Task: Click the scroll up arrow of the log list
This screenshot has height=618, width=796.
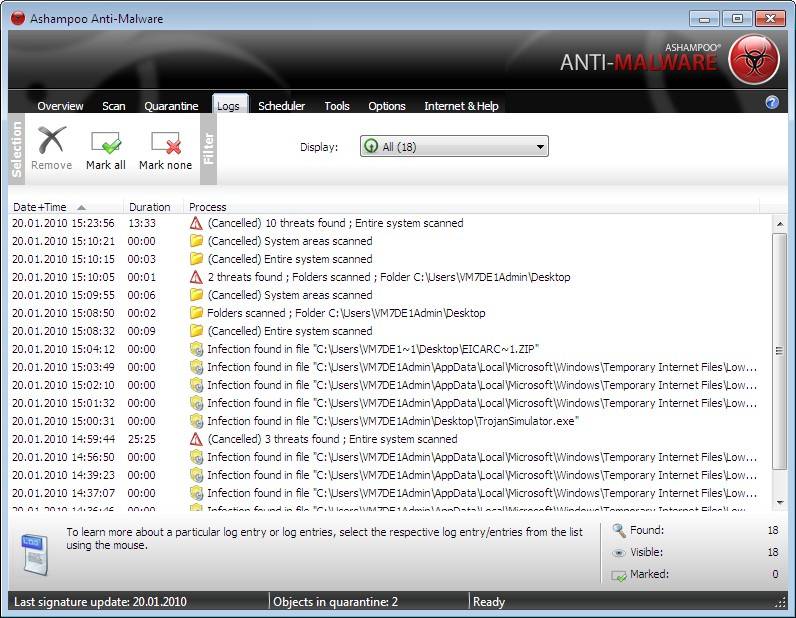Action: tap(780, 224)
